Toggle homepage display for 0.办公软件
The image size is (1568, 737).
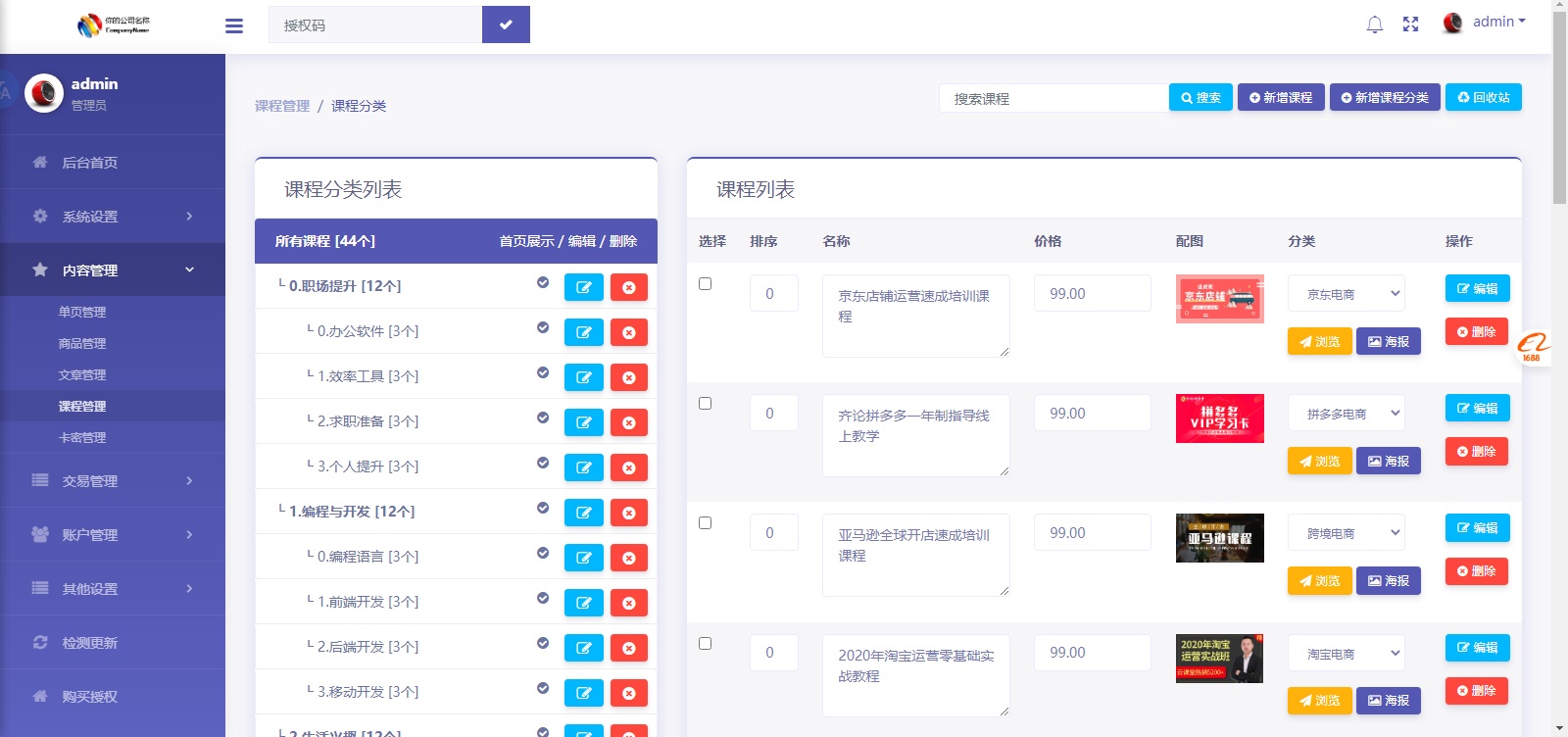click(543, 327)
